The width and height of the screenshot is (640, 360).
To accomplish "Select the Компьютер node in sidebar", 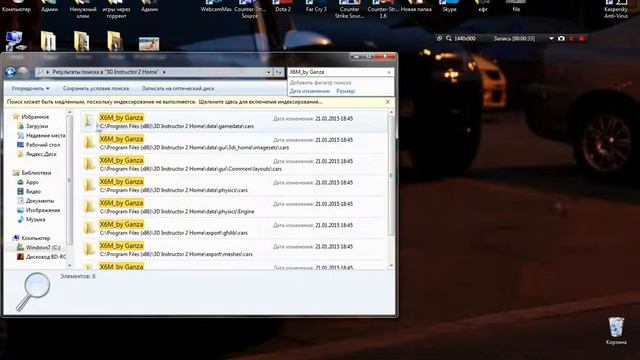I will (31, 238).
